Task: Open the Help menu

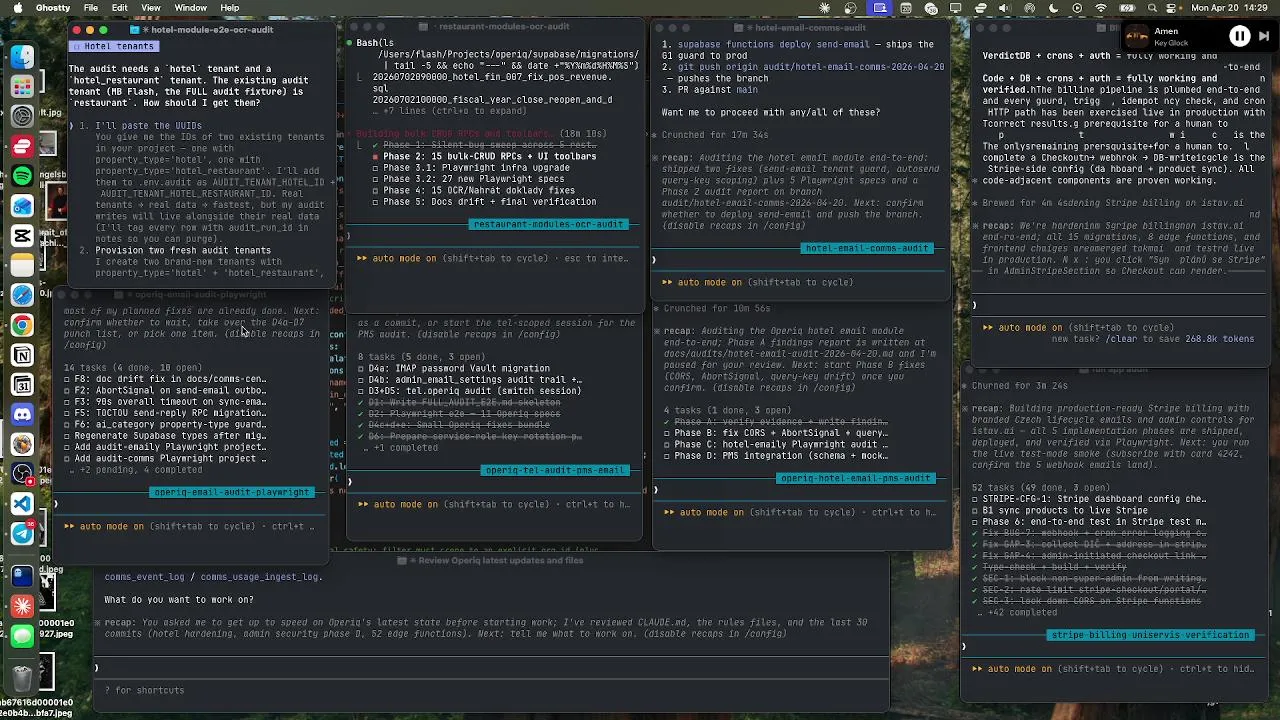Action: pyautogui.click(x=230, y=8)
